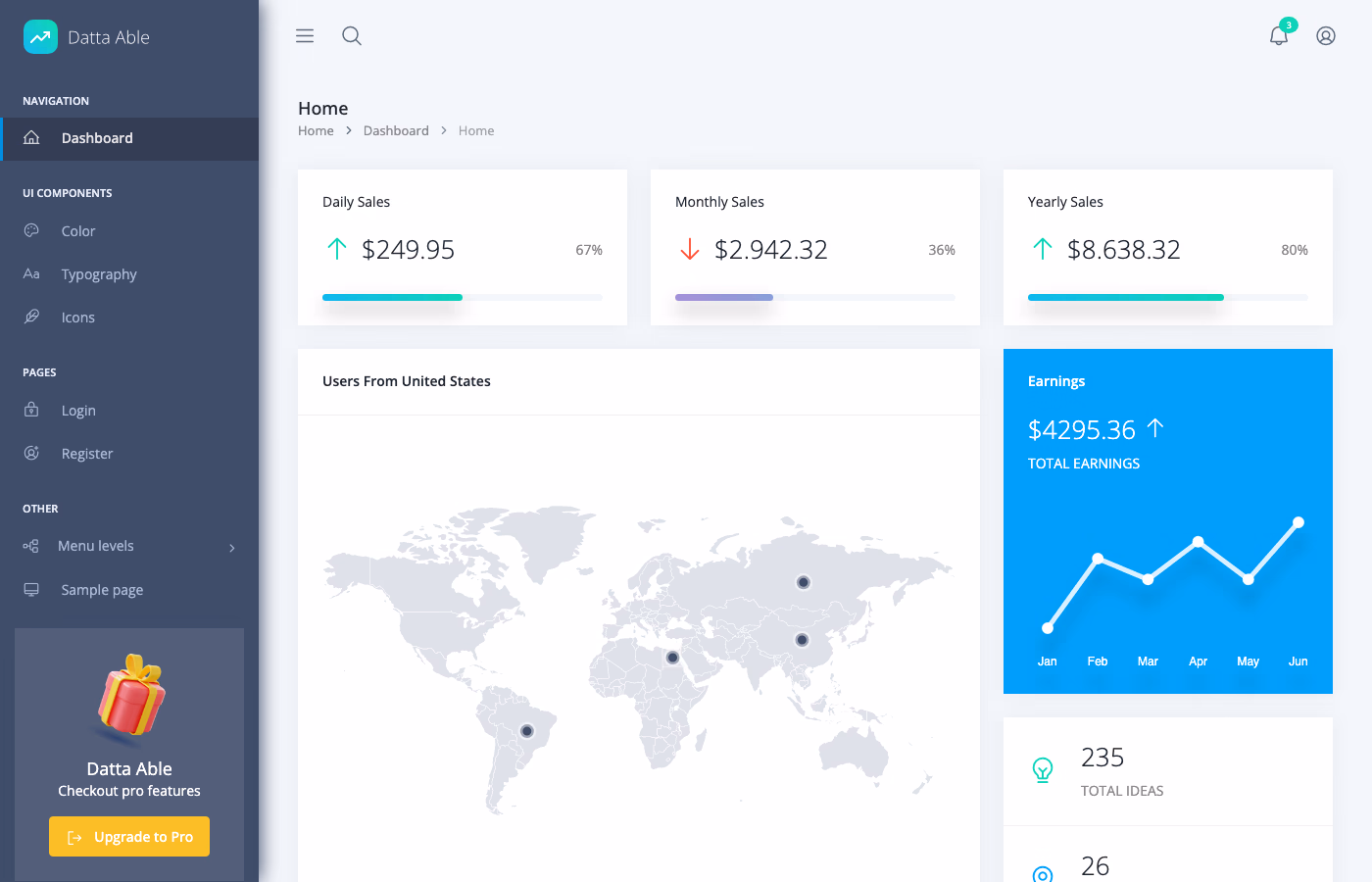Screen dimensions: 1372x882
Task: Click the Daily Sales progress bar
Action: click(463, 297)
